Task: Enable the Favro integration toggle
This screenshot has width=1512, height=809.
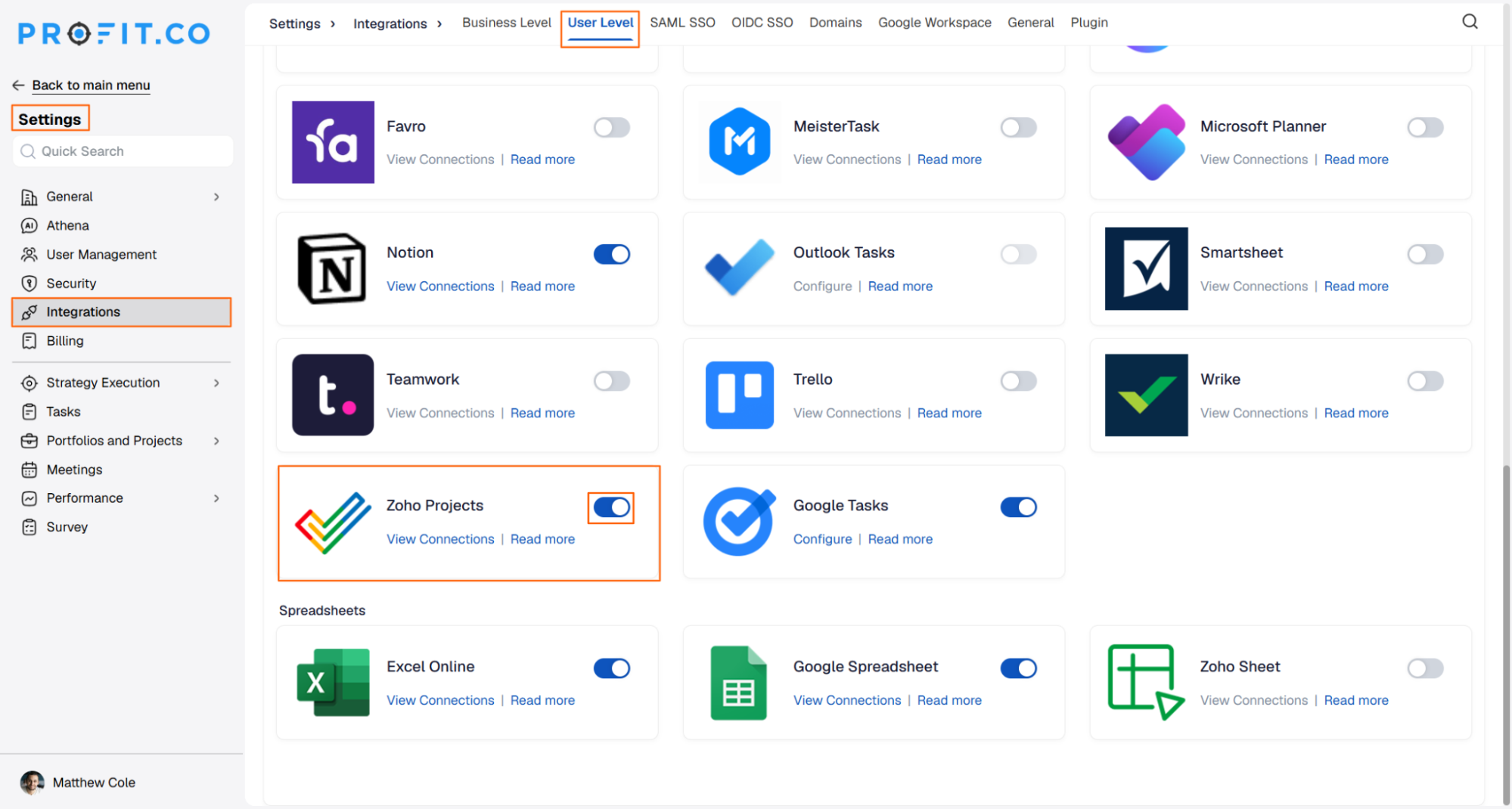Action: (611, 127)
